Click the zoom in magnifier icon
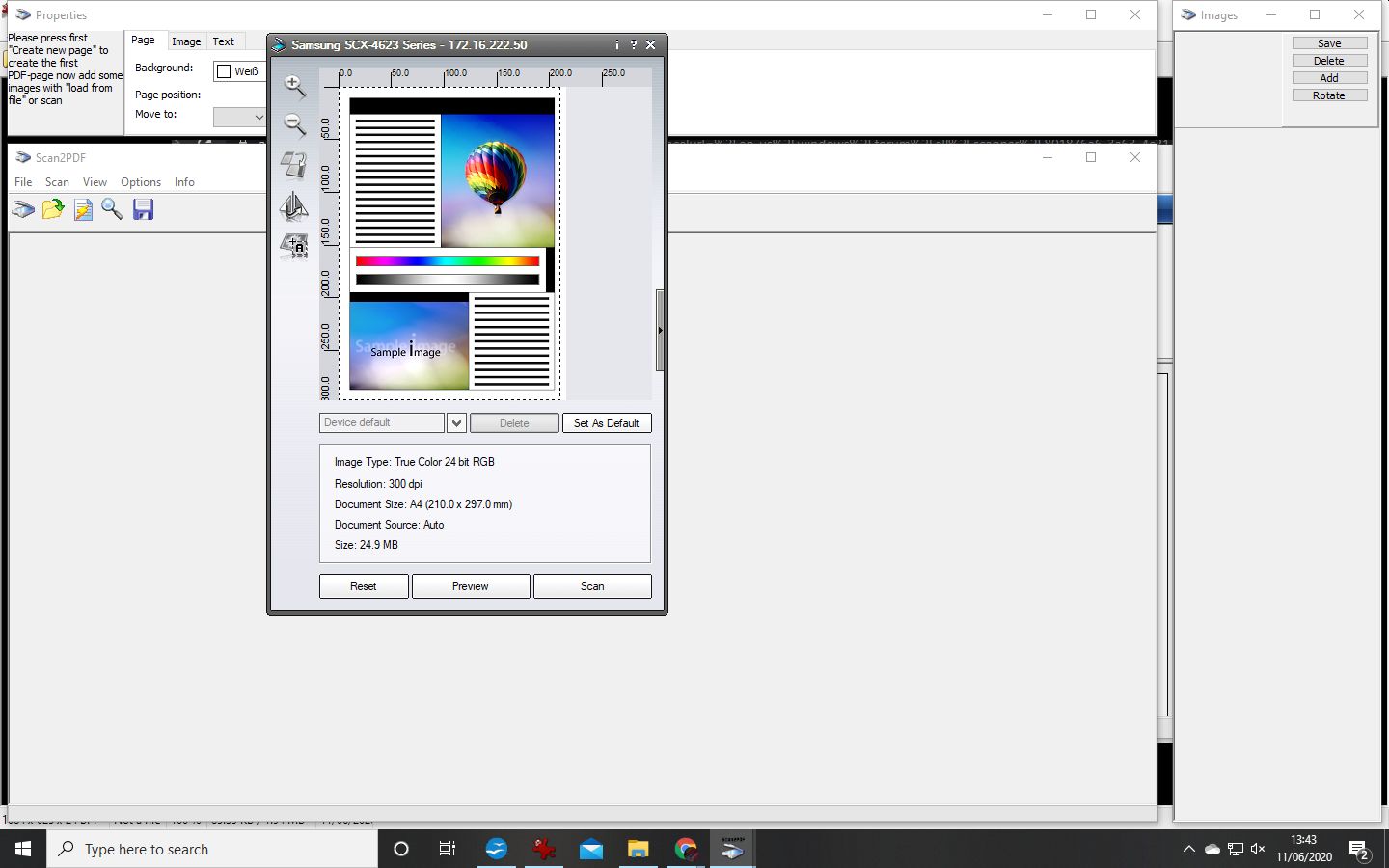1389x868 pixels. (x=294, y=86)
